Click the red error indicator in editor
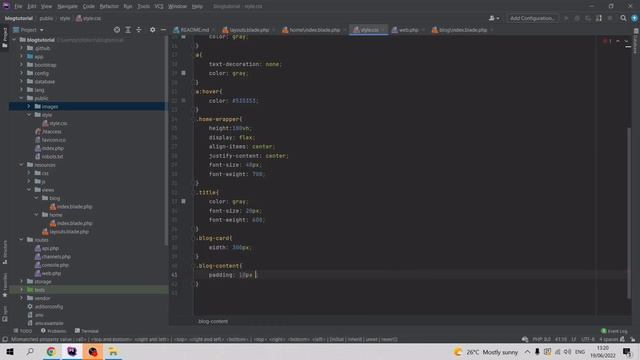The height and width of the screenshot is (360, 640). pyautogui.click(x=607, y=41)
